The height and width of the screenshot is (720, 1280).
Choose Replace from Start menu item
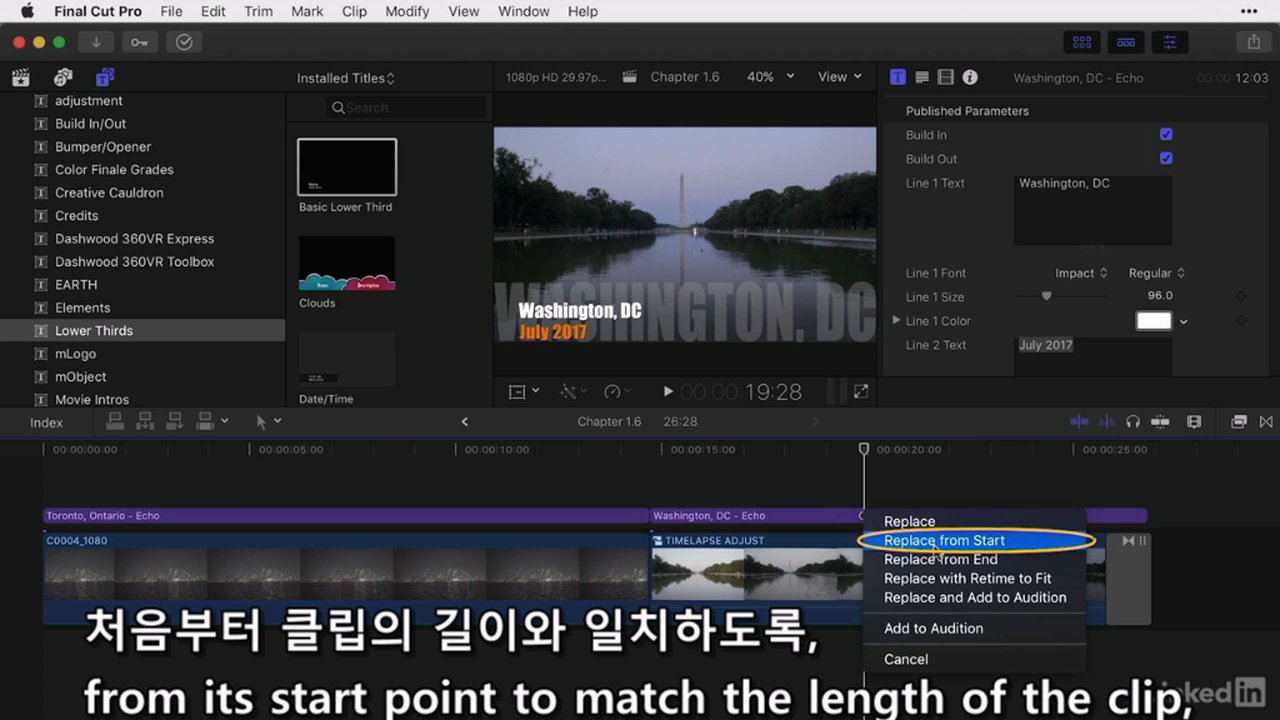pyautogui.click(x=974, y=540)
